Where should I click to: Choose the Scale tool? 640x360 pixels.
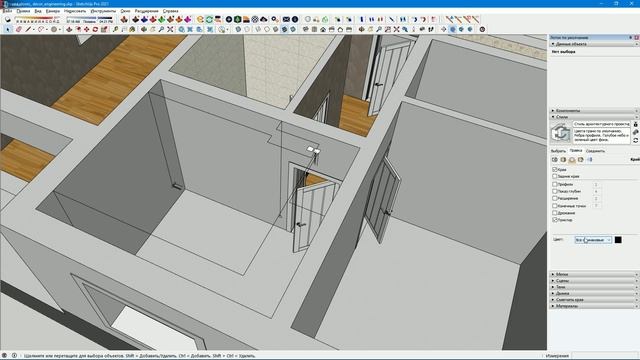104,29
